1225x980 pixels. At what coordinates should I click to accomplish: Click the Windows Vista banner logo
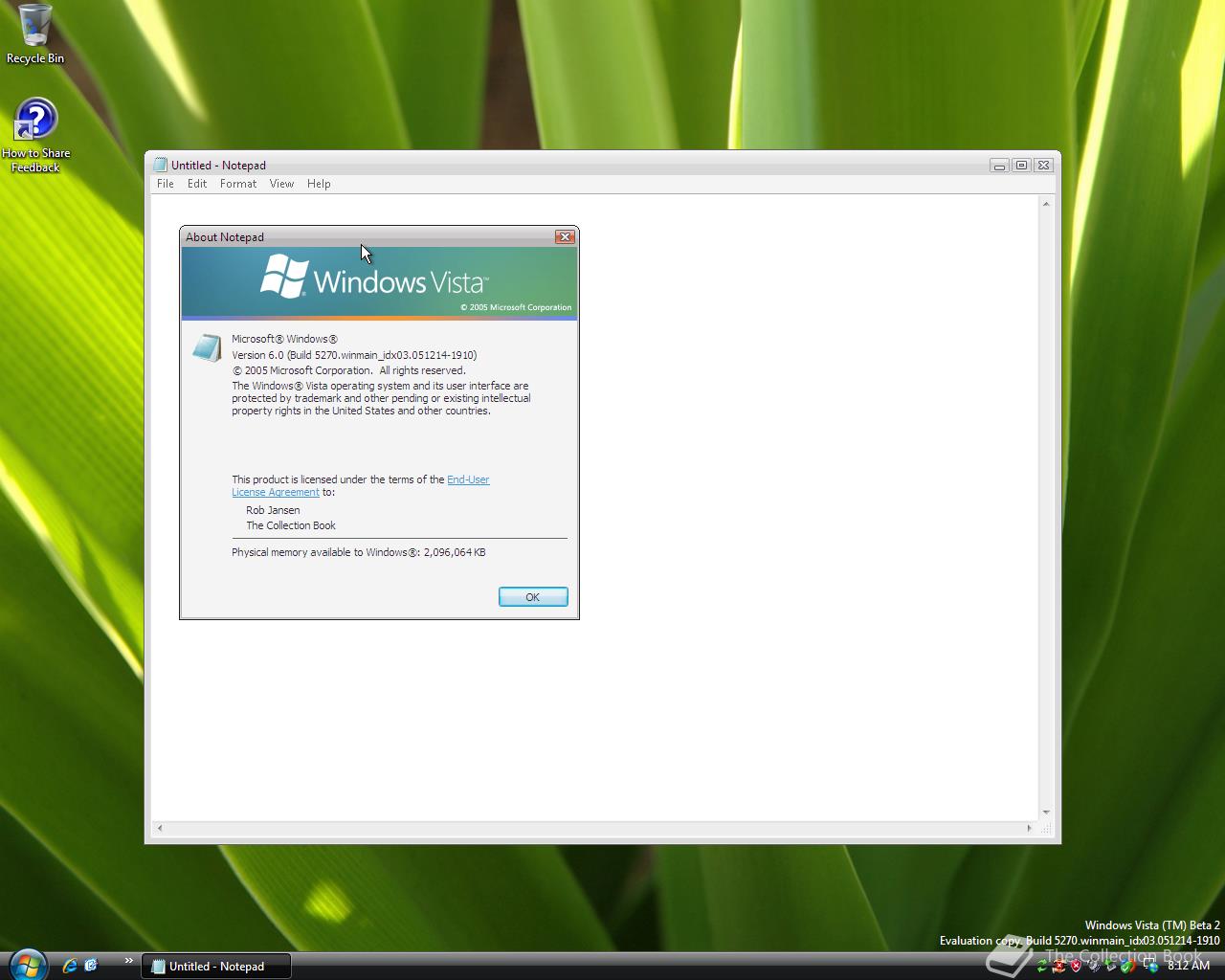tap(374, 277)
